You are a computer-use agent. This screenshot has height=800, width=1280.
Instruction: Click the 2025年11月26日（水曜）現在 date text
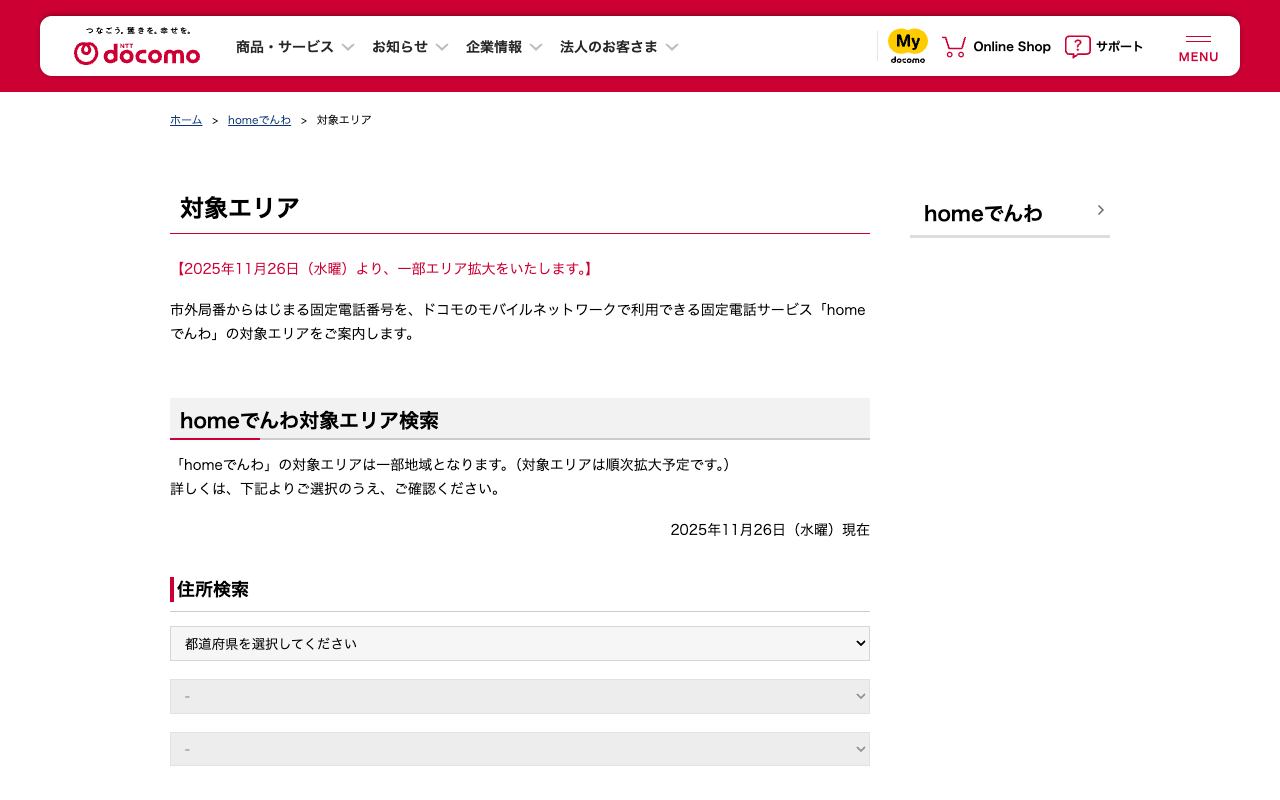[770, 530]
